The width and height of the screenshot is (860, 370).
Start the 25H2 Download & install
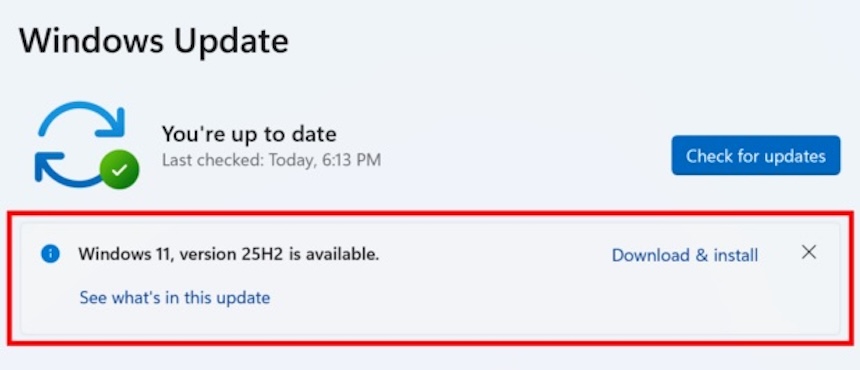pyautogui.click(x=685, y=255)
